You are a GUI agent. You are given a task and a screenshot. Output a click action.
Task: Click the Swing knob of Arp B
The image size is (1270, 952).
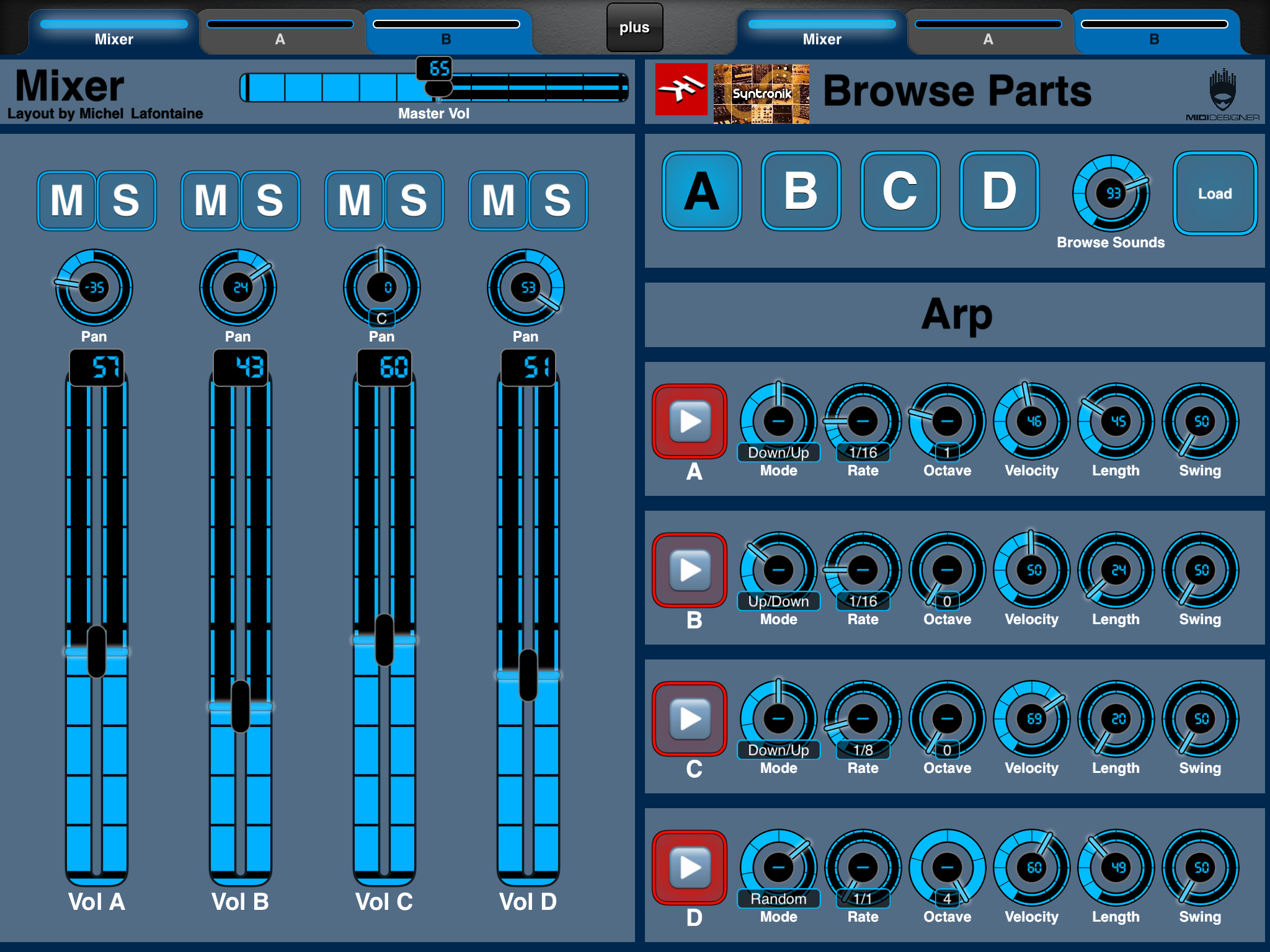[1201, 570]
